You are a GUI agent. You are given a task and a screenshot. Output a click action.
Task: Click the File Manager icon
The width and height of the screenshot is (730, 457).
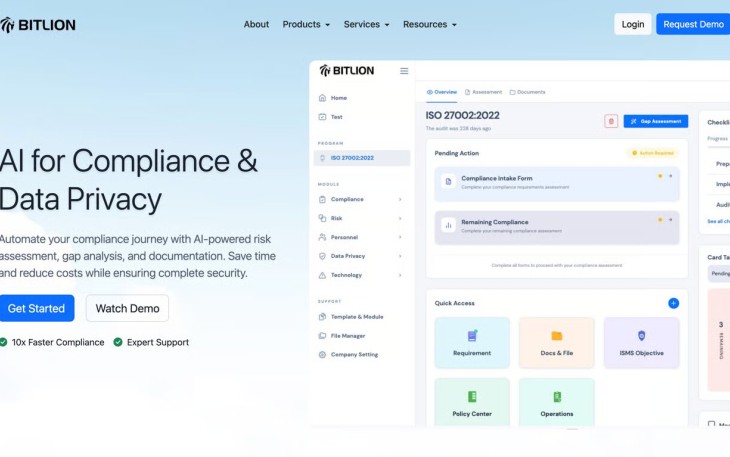(x=322, y=336)
